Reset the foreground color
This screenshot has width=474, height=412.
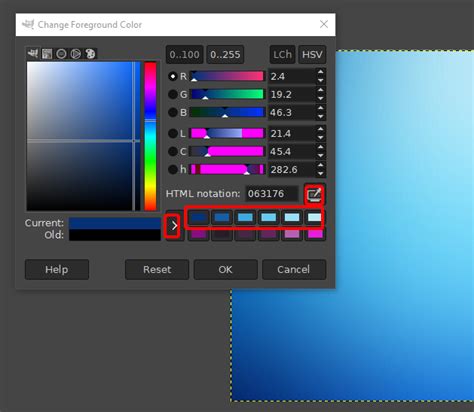click(x=157, y=269)
